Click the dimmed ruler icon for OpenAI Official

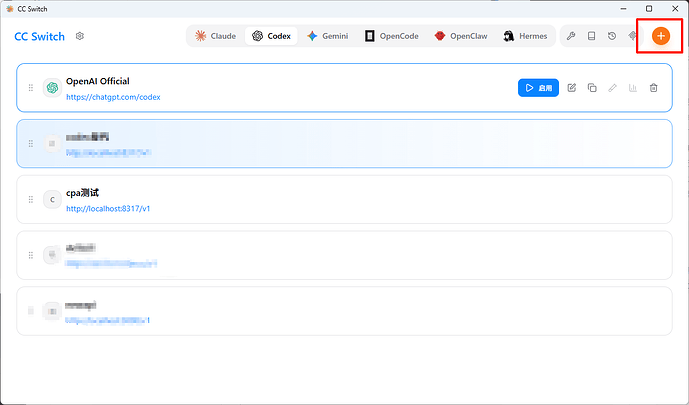612,88
